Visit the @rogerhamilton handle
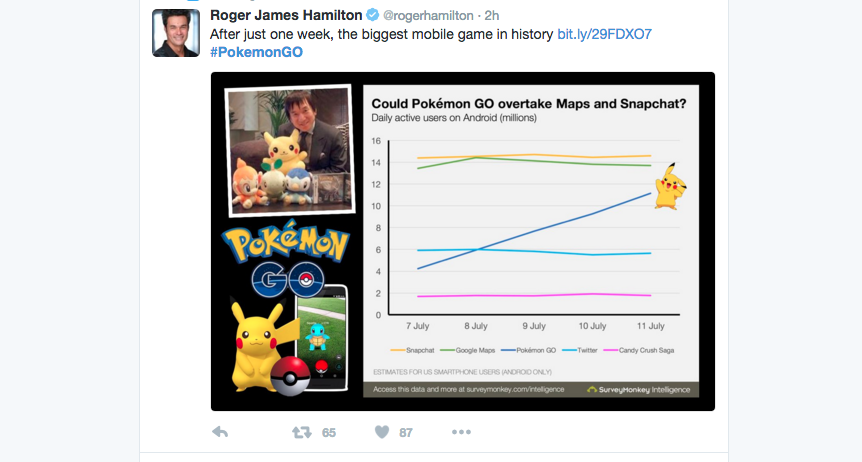Viewport: 862px width, 462px height. (428, 15)
